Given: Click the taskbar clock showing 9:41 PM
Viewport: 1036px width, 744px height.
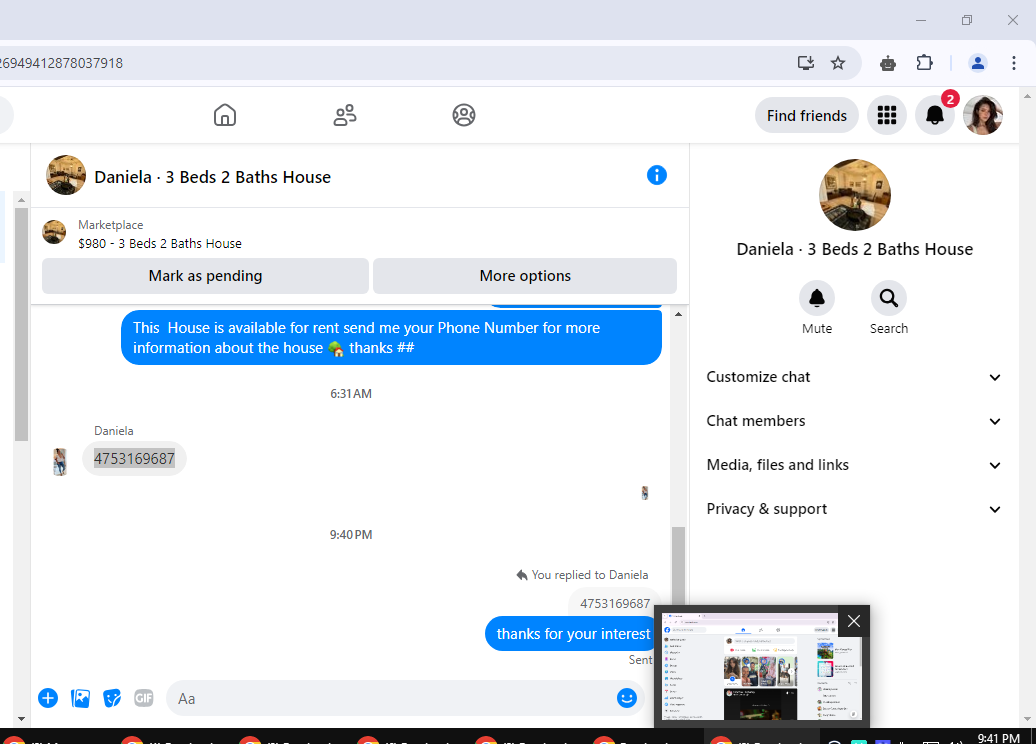Looking at the screenshot, I should (998, 737).
